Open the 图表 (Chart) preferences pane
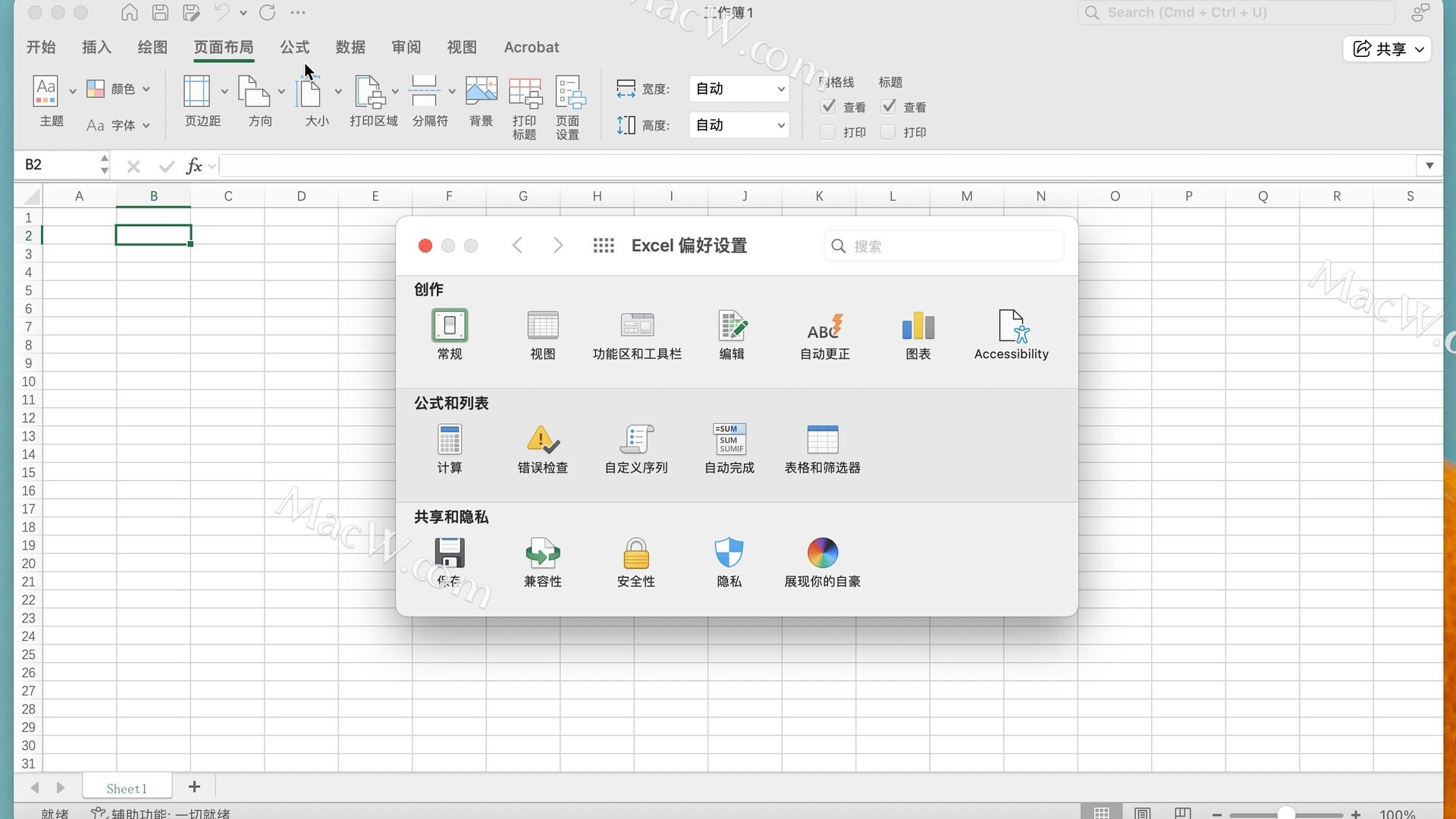 [x=918, y=334]
